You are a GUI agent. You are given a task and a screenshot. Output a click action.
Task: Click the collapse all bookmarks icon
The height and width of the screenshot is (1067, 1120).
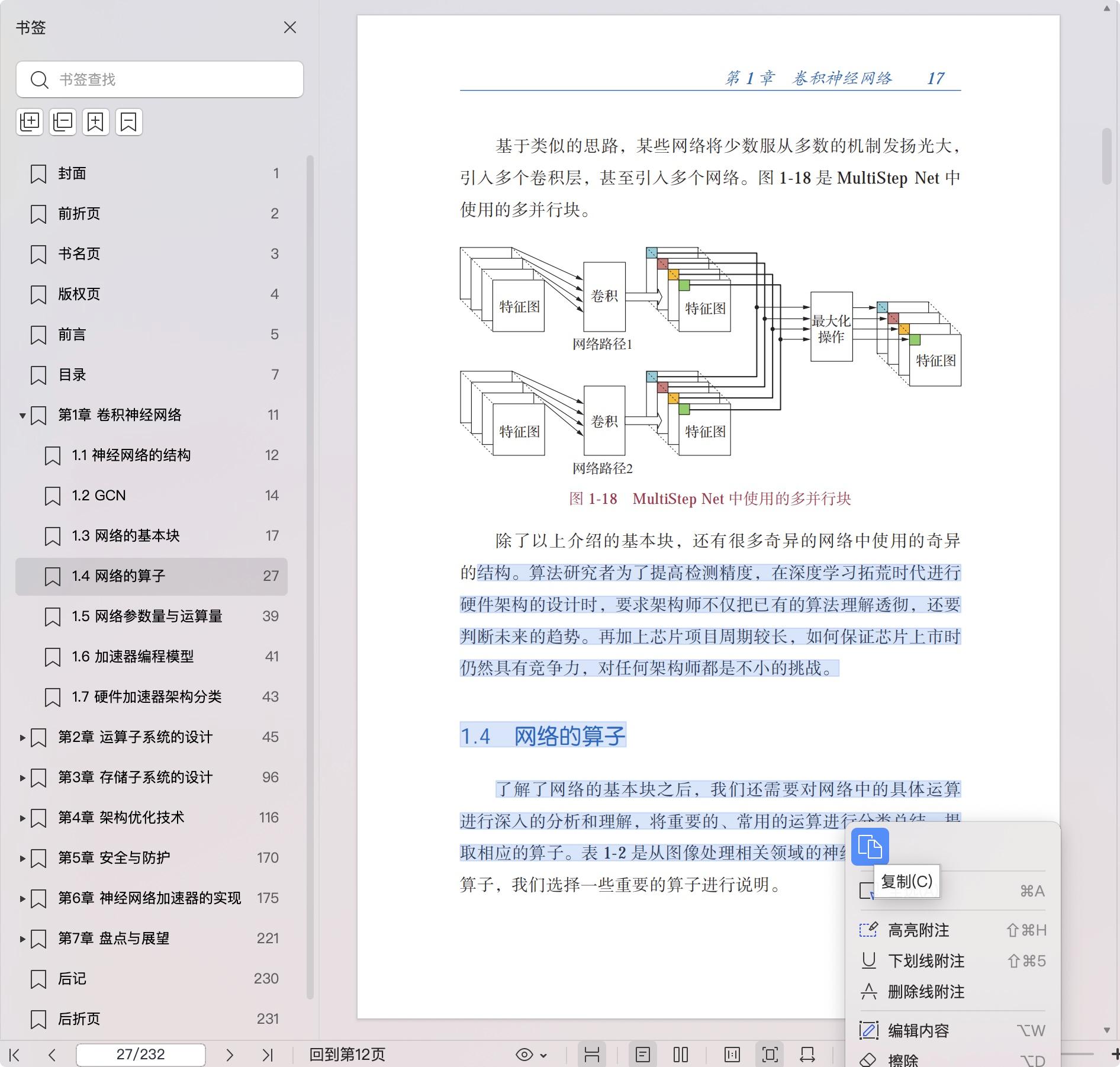[x=63, y=122]
